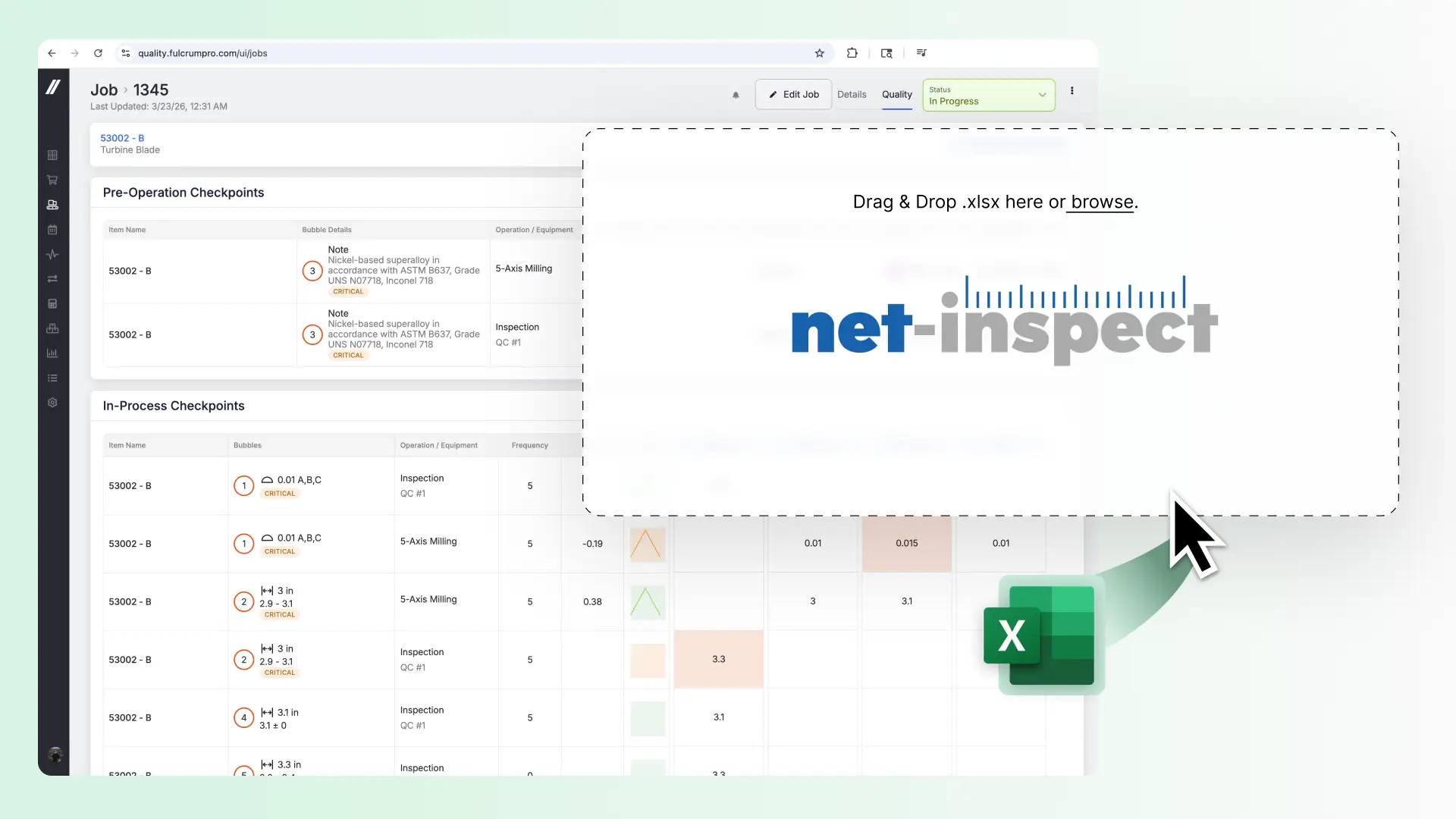
Task: Click the transfer arrows icon in sidebar
Action: 52,279
